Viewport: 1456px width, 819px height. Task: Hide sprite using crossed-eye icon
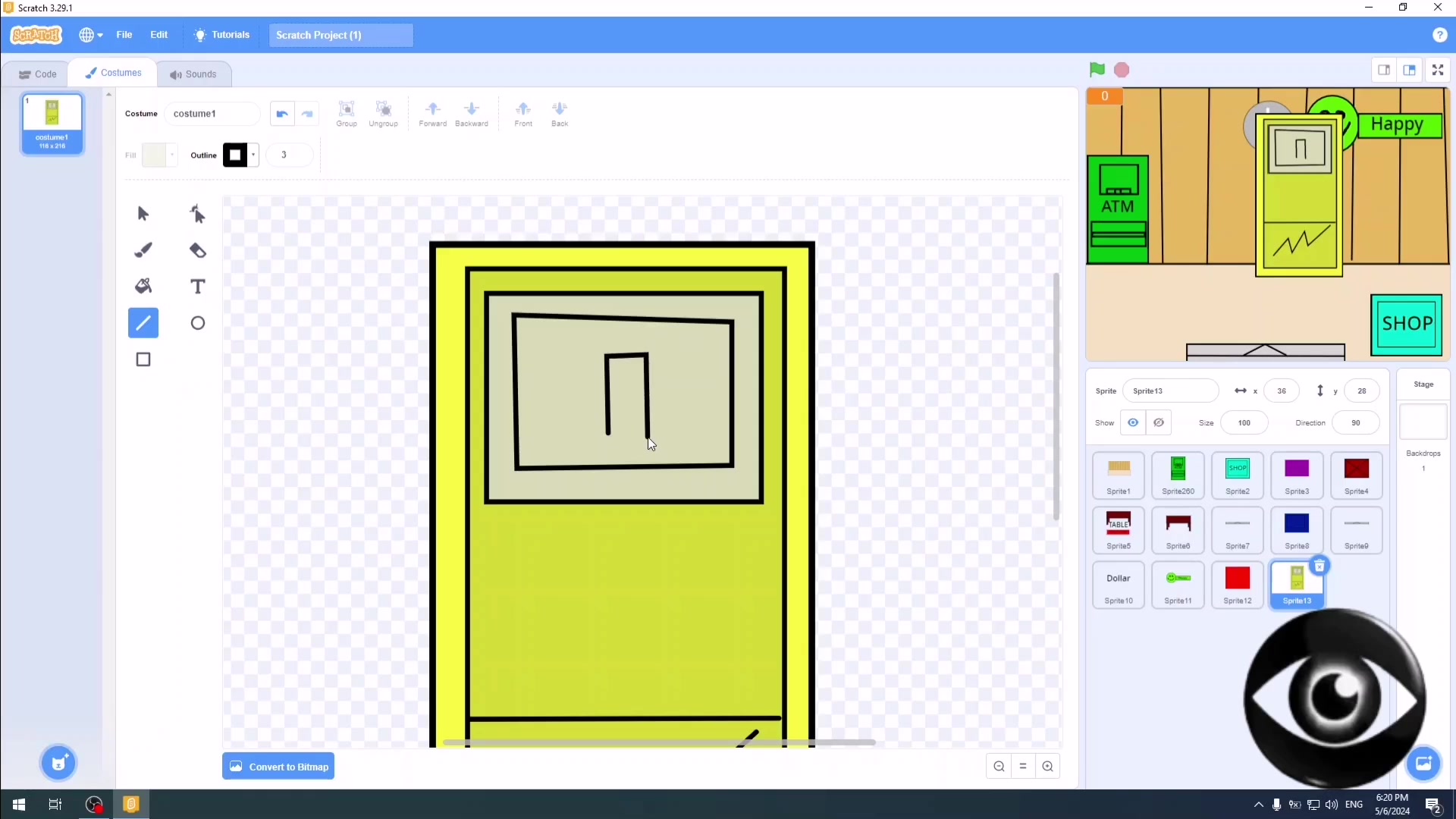click(x=1159, y=422)
